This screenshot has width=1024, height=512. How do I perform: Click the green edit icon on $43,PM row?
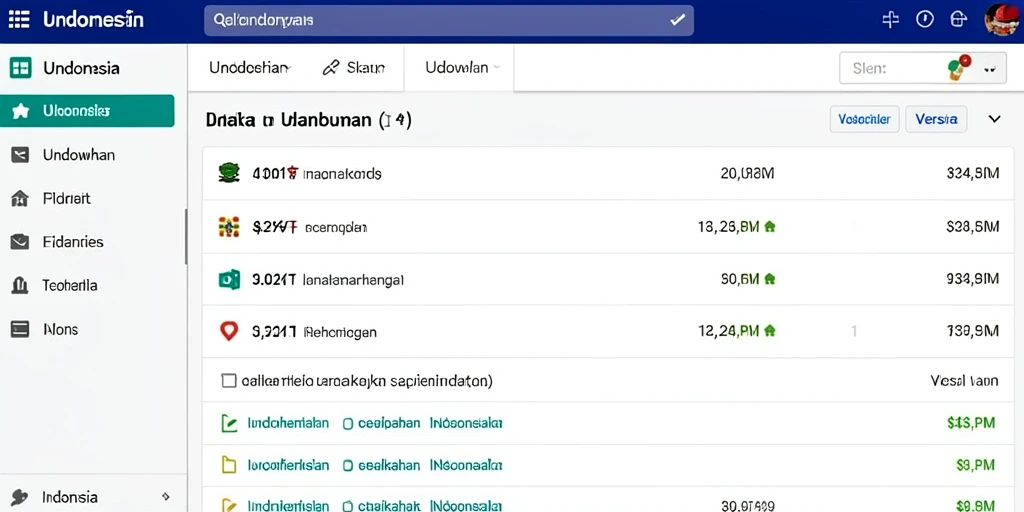(x=229, y=423)
